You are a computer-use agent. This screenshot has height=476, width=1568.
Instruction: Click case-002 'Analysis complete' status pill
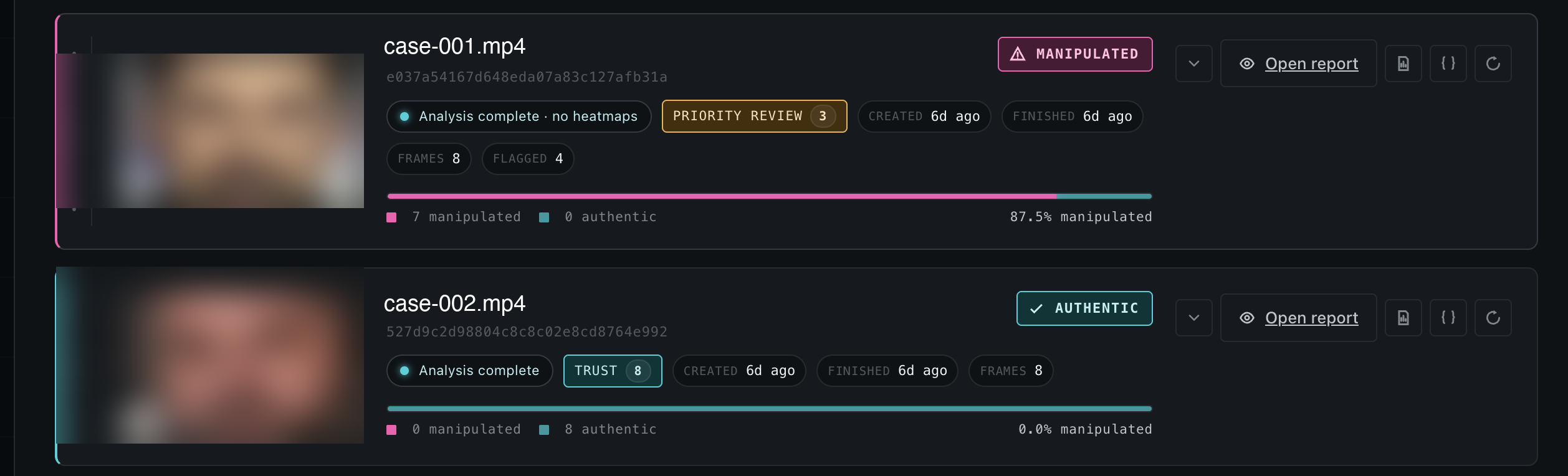point(470,371)
